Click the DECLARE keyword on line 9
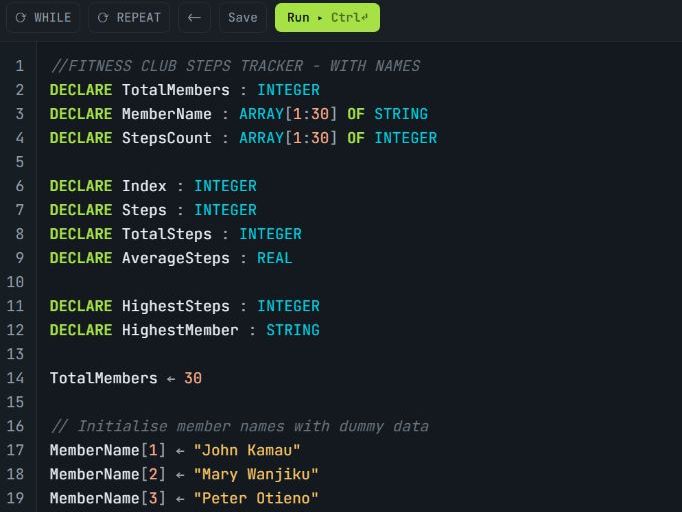 (81, 258)
